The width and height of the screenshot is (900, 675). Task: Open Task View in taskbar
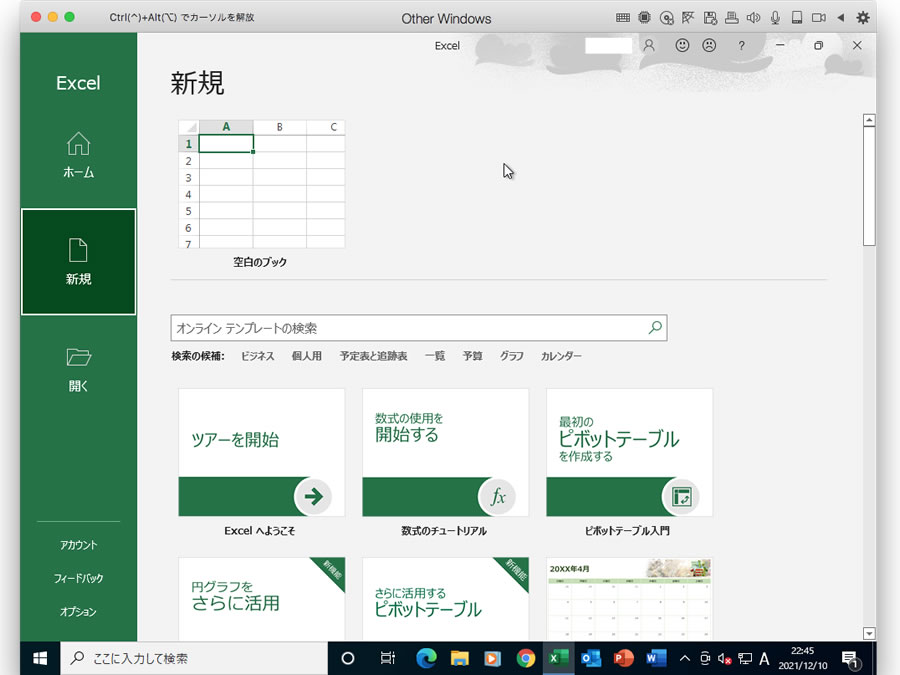pyautogui.click(x=388, y=658)
